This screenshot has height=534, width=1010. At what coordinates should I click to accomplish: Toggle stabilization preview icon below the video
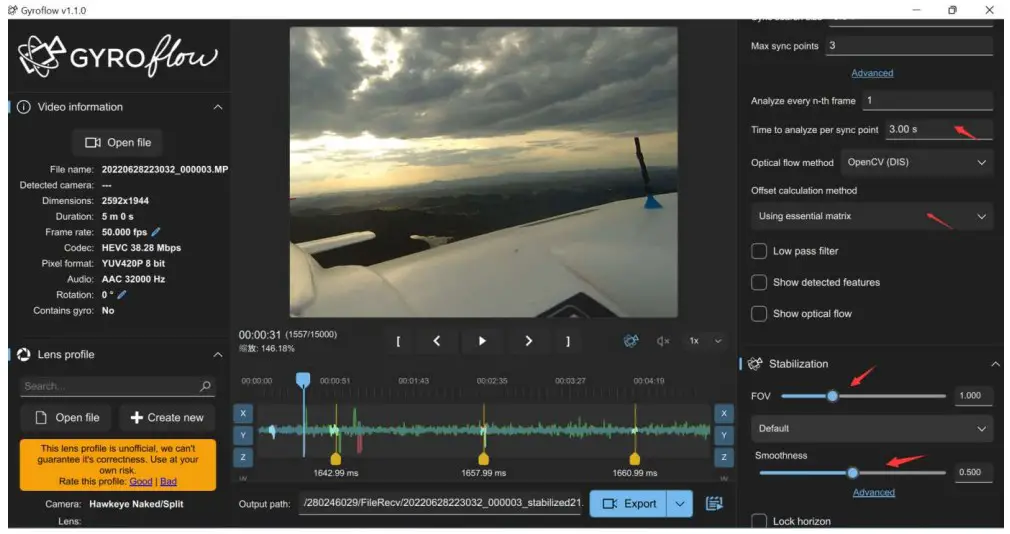(631, 341)
